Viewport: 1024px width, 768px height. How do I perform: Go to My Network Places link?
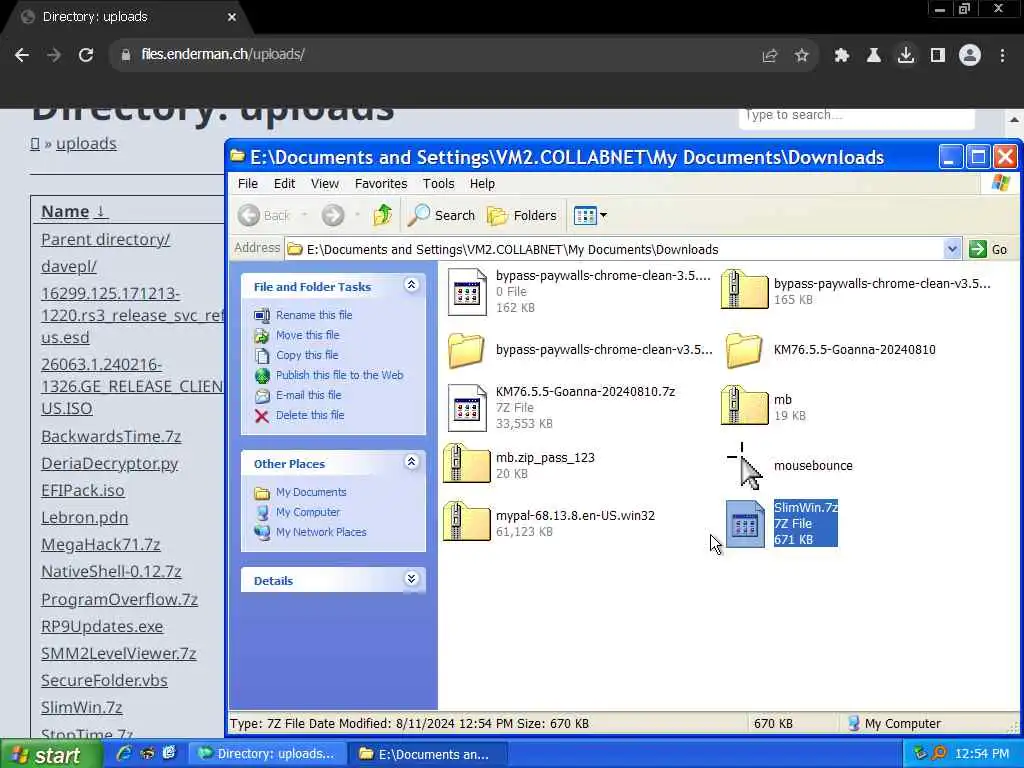pos(321,532)
